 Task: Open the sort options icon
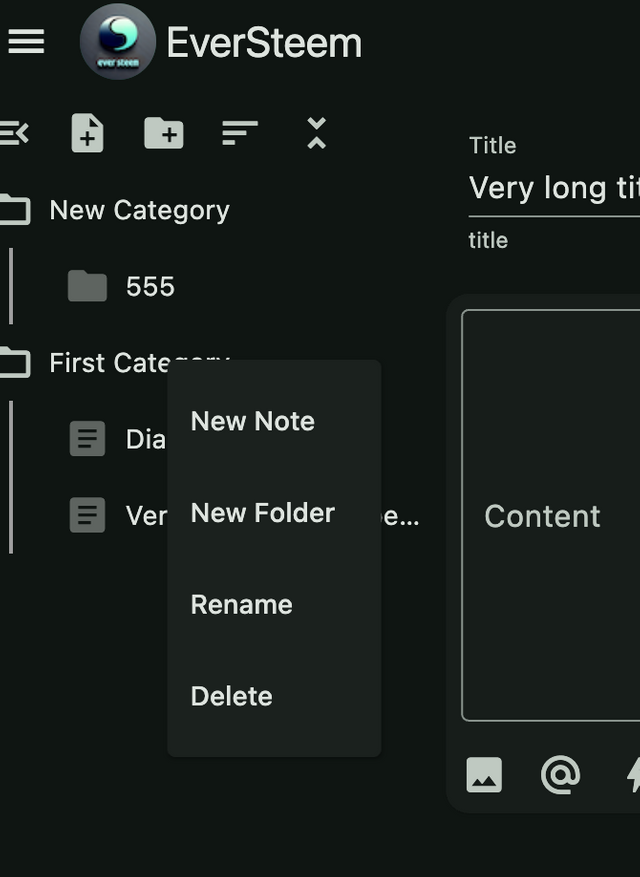[240, 133]
